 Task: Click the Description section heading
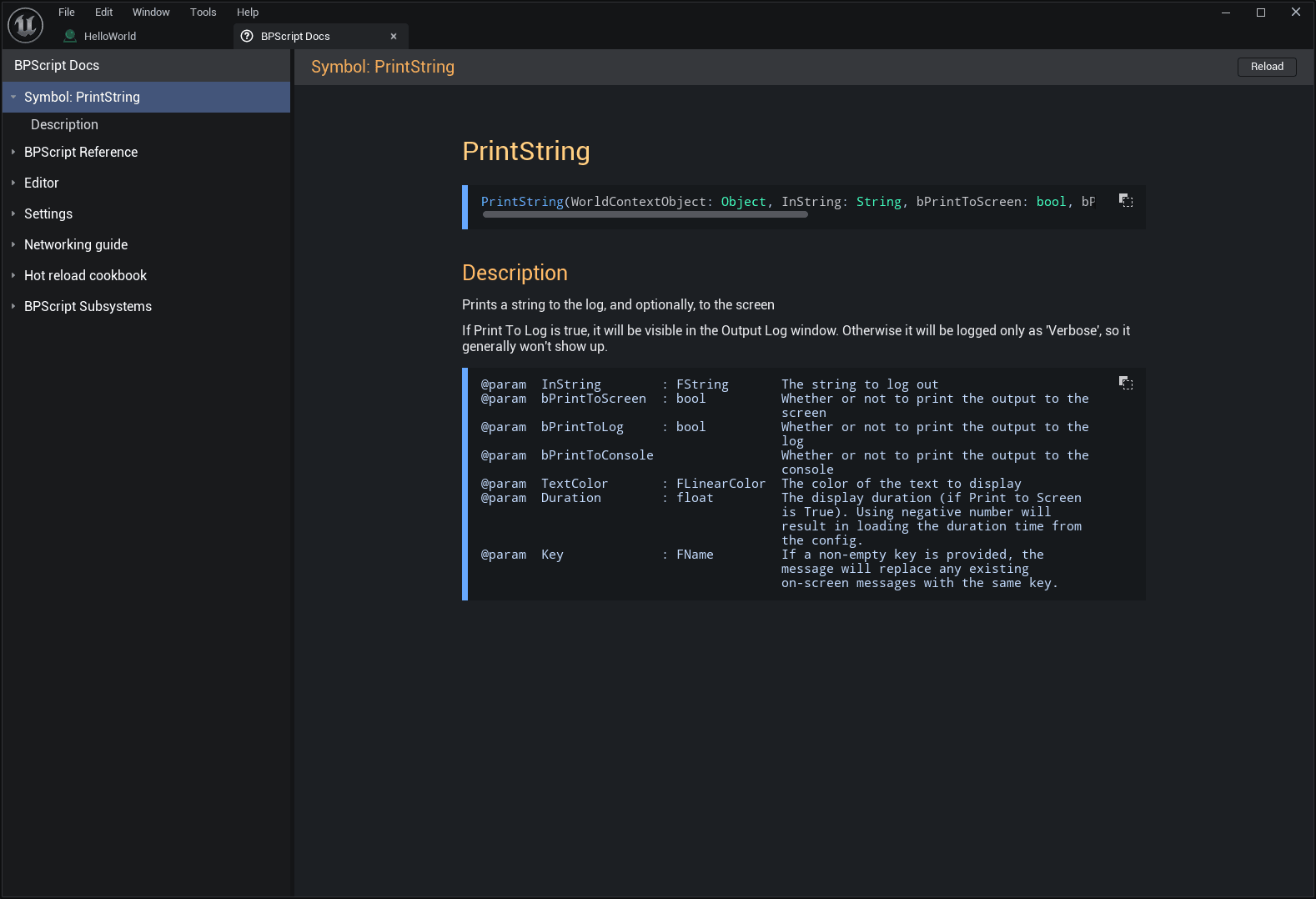tap(515, 273)
